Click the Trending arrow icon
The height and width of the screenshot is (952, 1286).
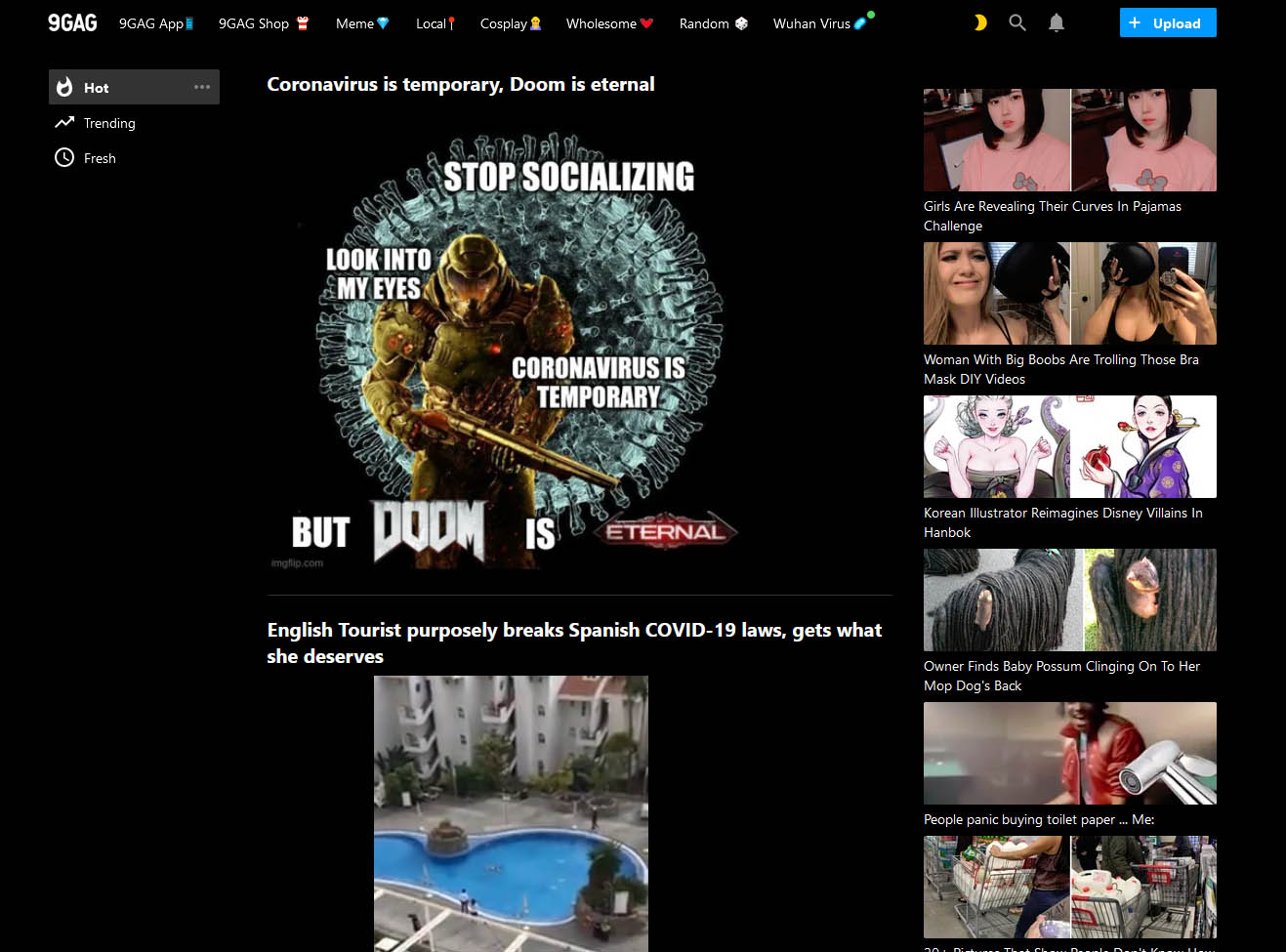pyautogui.click(x=64, y=122)
